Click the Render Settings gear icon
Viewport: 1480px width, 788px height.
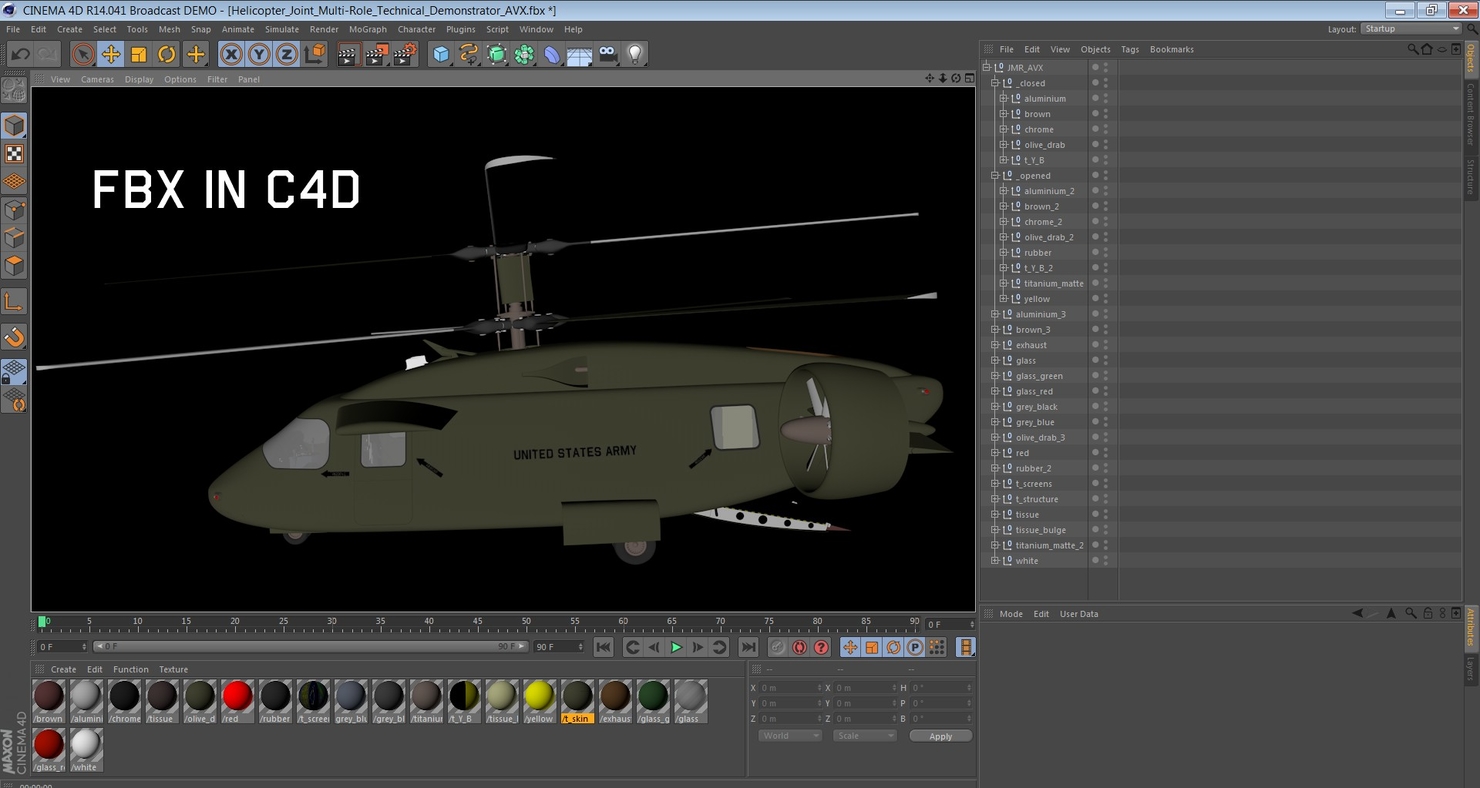[404, 53]
